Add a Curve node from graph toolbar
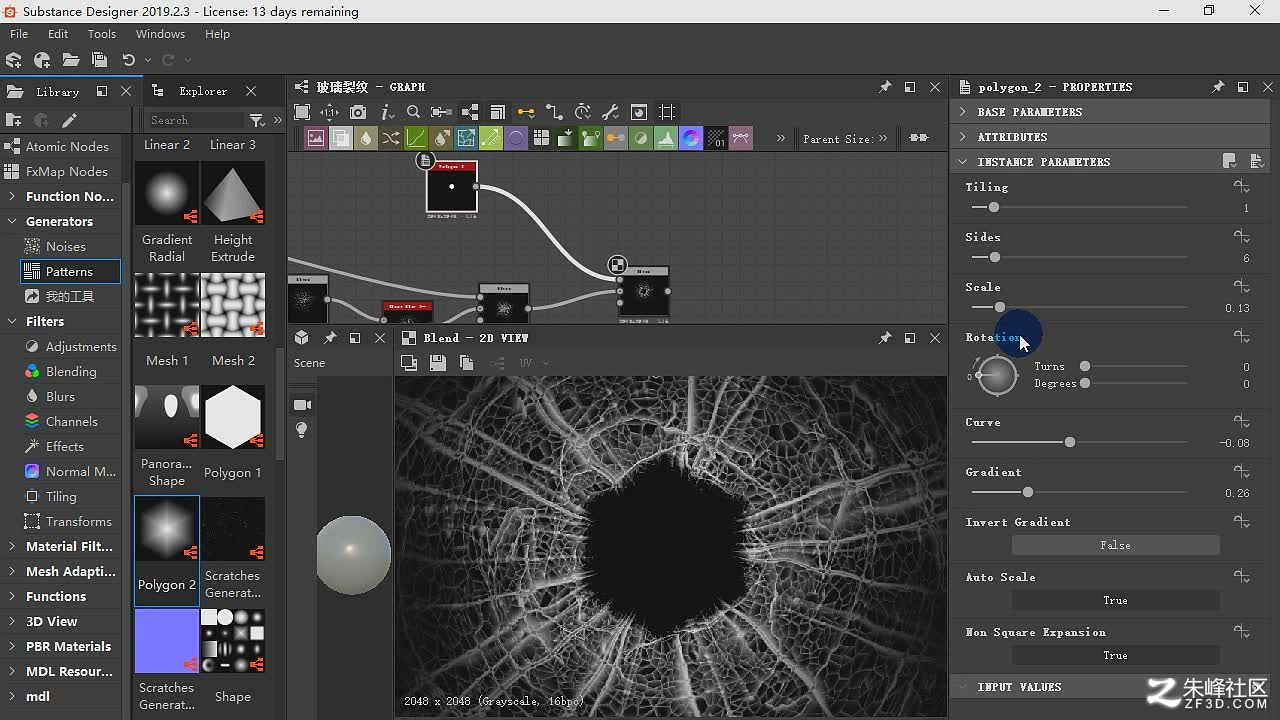This screenshot has width=1280, height=720. [416, 138]
